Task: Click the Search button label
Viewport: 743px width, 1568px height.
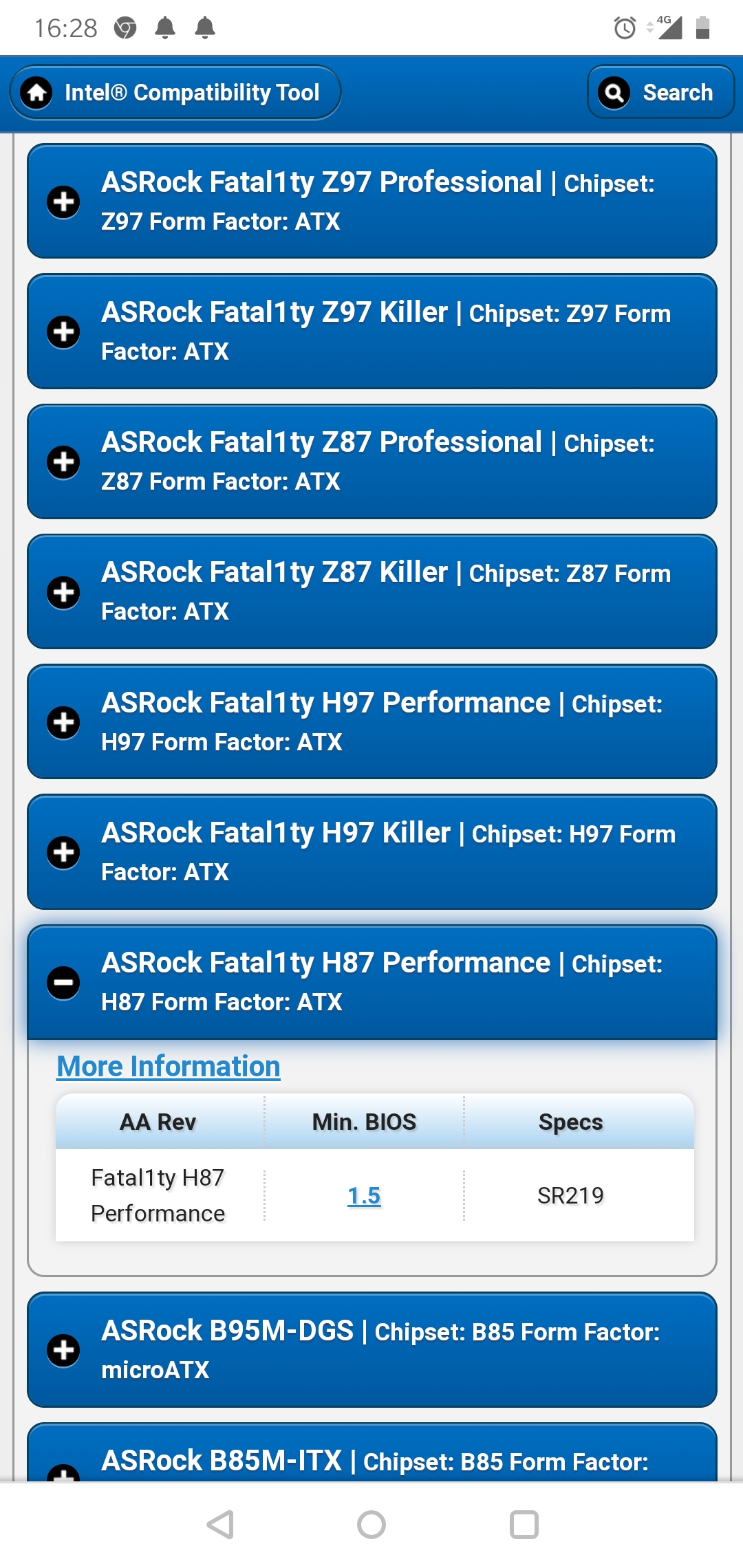Action: 678,92
